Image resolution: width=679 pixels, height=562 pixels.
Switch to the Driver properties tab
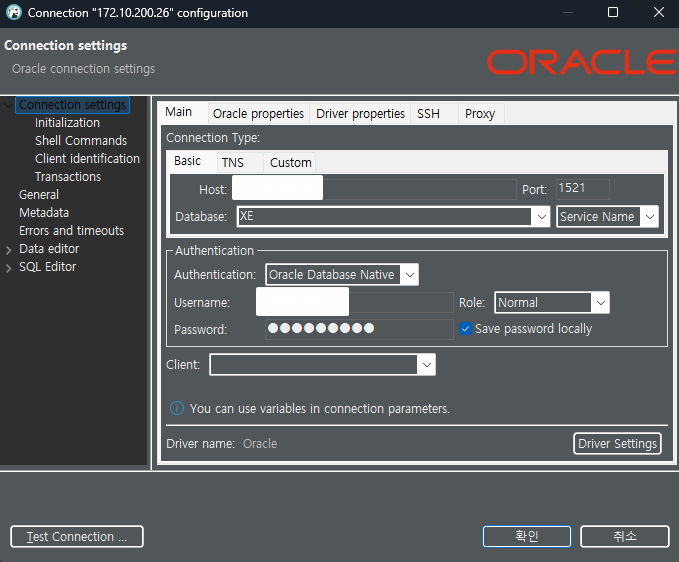(x=360, y=114)
